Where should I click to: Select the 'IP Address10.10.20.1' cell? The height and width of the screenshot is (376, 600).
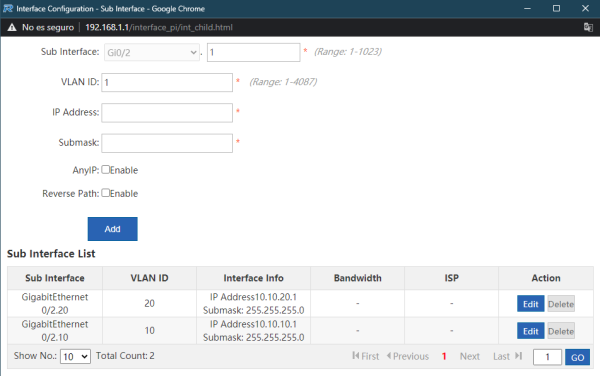coord(253,303)
